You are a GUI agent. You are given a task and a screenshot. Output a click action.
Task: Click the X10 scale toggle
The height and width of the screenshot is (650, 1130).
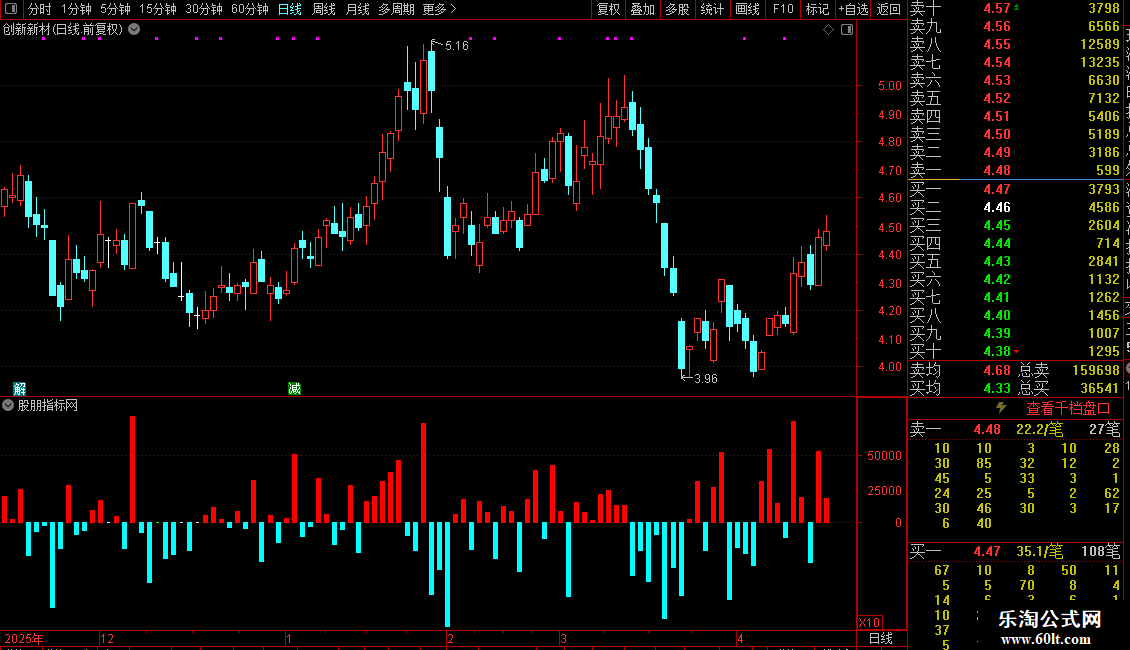[x=869, y=623]
